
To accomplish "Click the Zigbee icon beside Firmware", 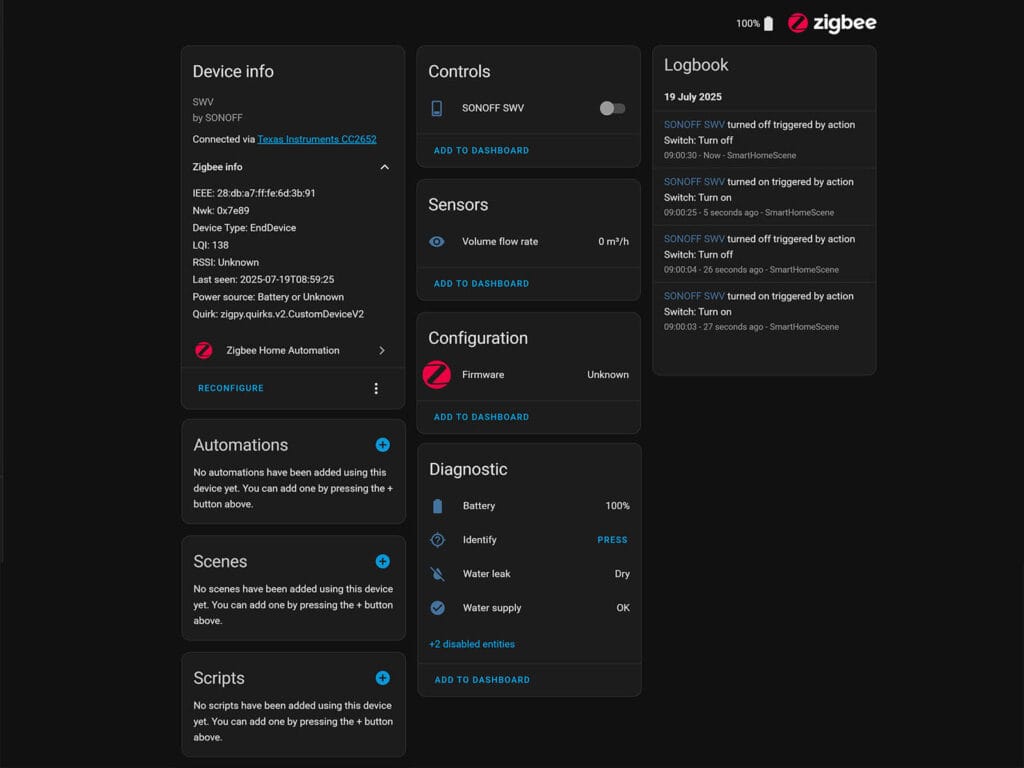I will tap(436, 375).
